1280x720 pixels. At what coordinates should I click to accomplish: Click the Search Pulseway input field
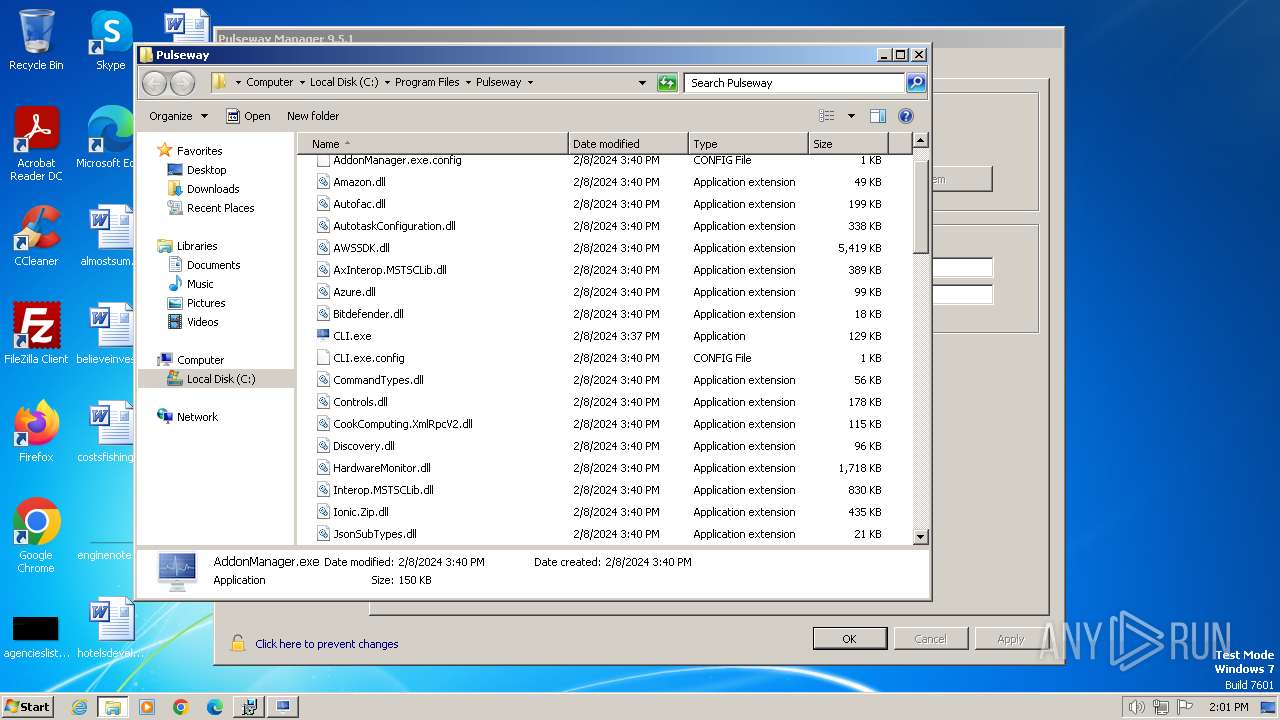point(794,83)
